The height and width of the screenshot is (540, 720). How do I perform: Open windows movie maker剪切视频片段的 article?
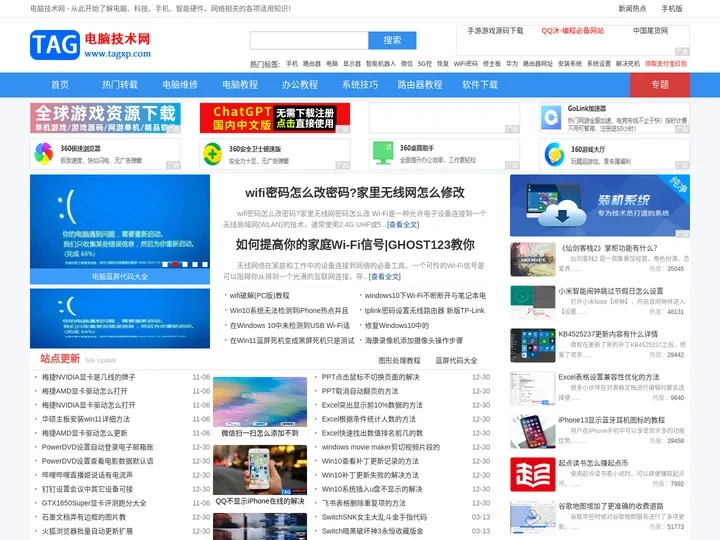pyautogui.click(x=381, y=447)
